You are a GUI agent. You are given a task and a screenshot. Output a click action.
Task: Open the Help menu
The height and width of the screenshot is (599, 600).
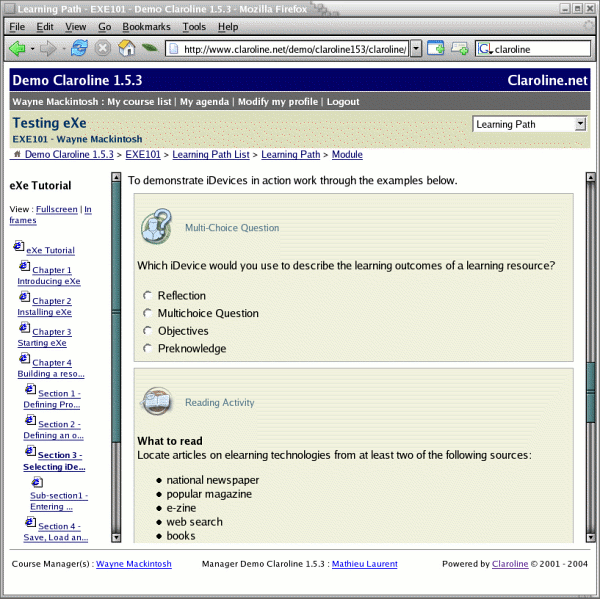228,27
